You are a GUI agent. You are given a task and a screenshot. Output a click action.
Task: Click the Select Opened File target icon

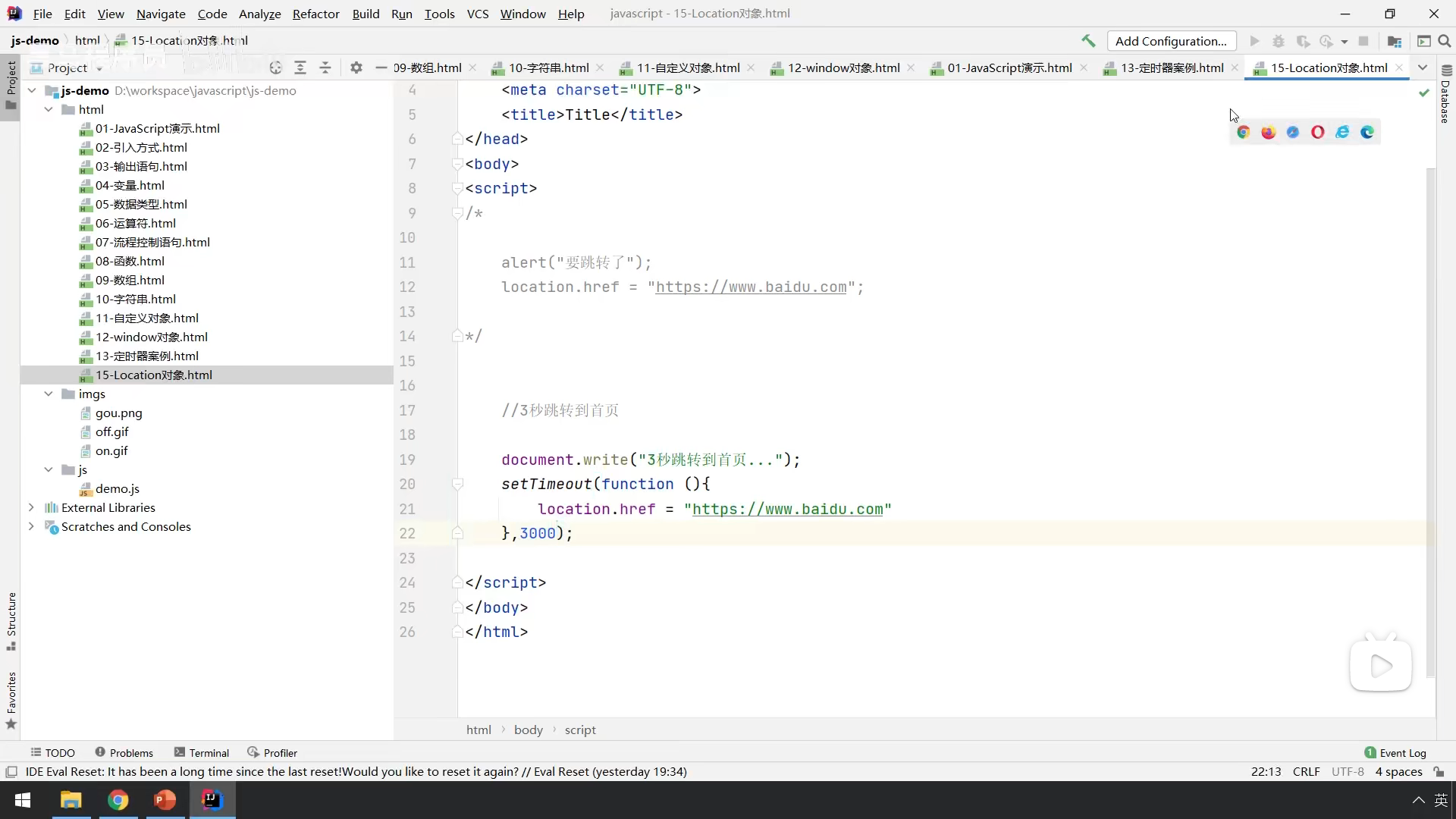tap(275, 68)
